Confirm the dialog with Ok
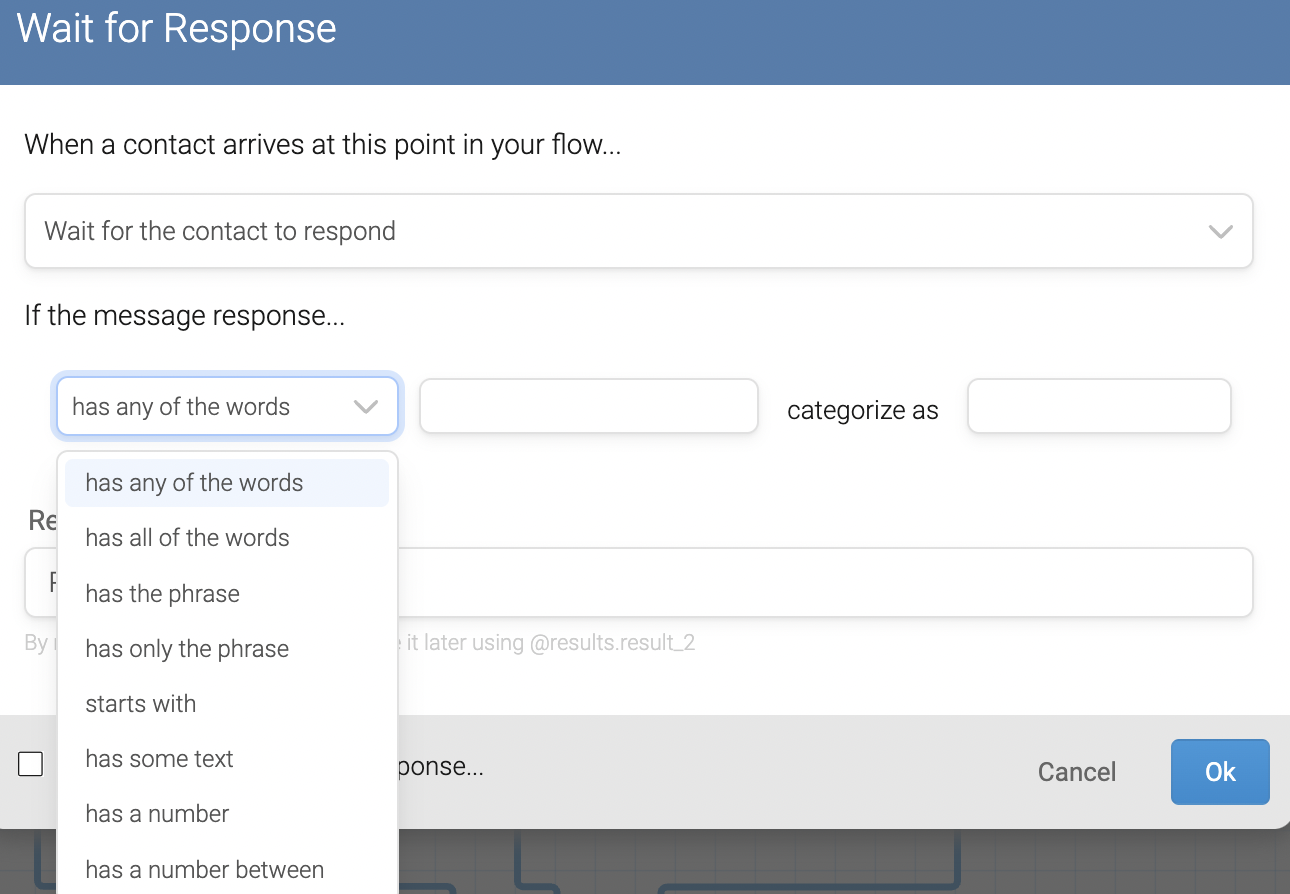1290x894 pixels. point(1220,772)
